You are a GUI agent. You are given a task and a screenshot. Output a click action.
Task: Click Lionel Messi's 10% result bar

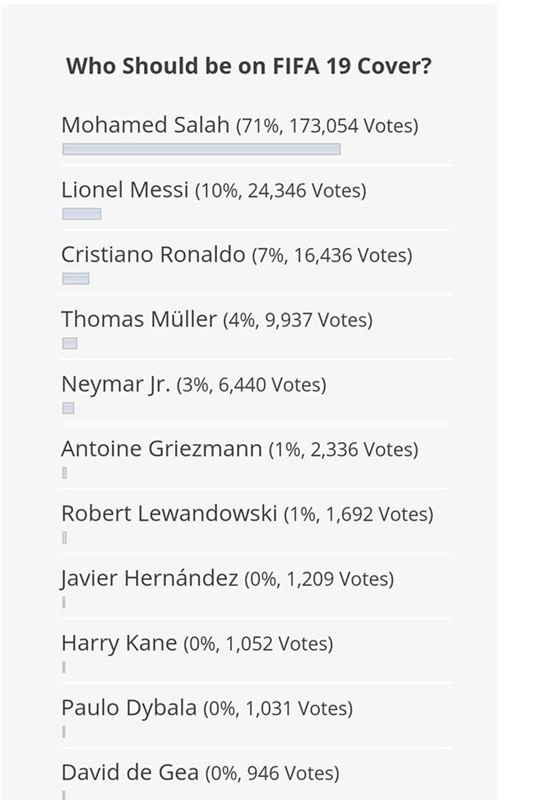coord(82,214)
